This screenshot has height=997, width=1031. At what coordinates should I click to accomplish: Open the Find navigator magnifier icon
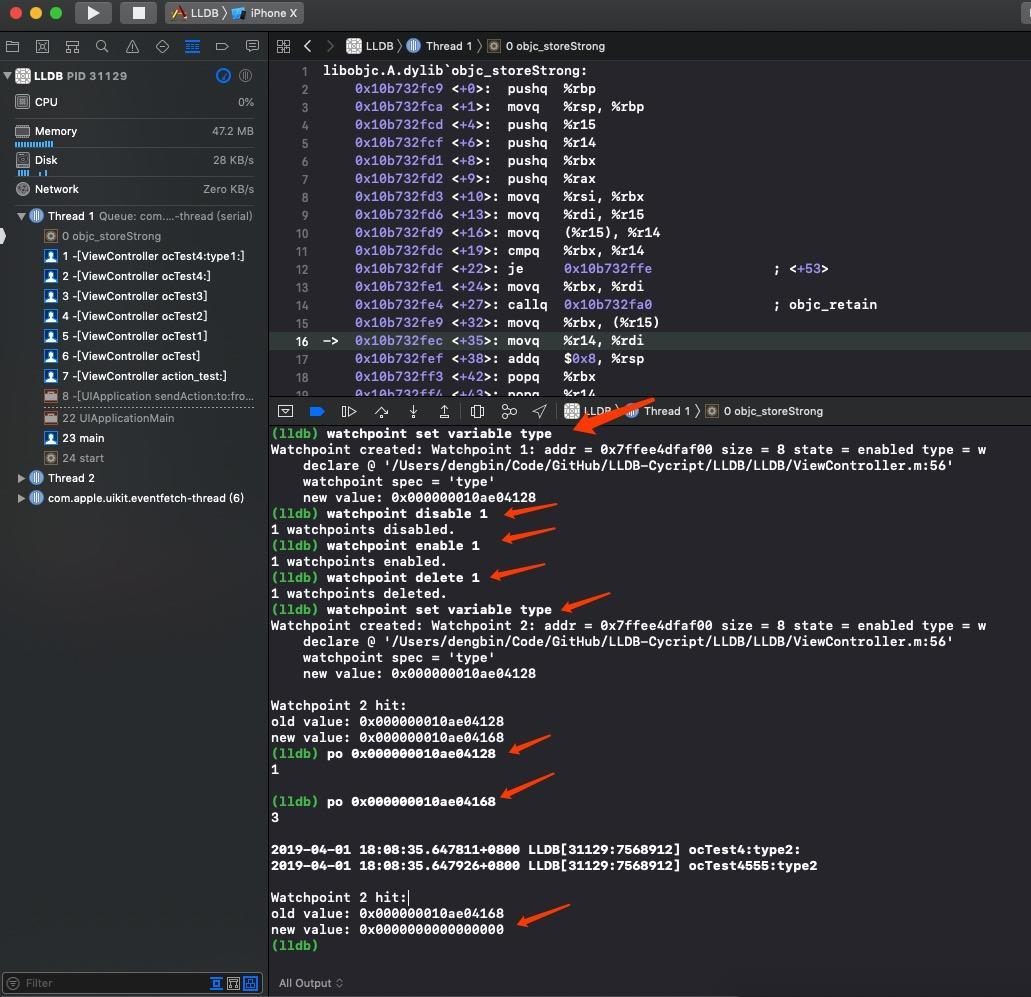[102, 46]
